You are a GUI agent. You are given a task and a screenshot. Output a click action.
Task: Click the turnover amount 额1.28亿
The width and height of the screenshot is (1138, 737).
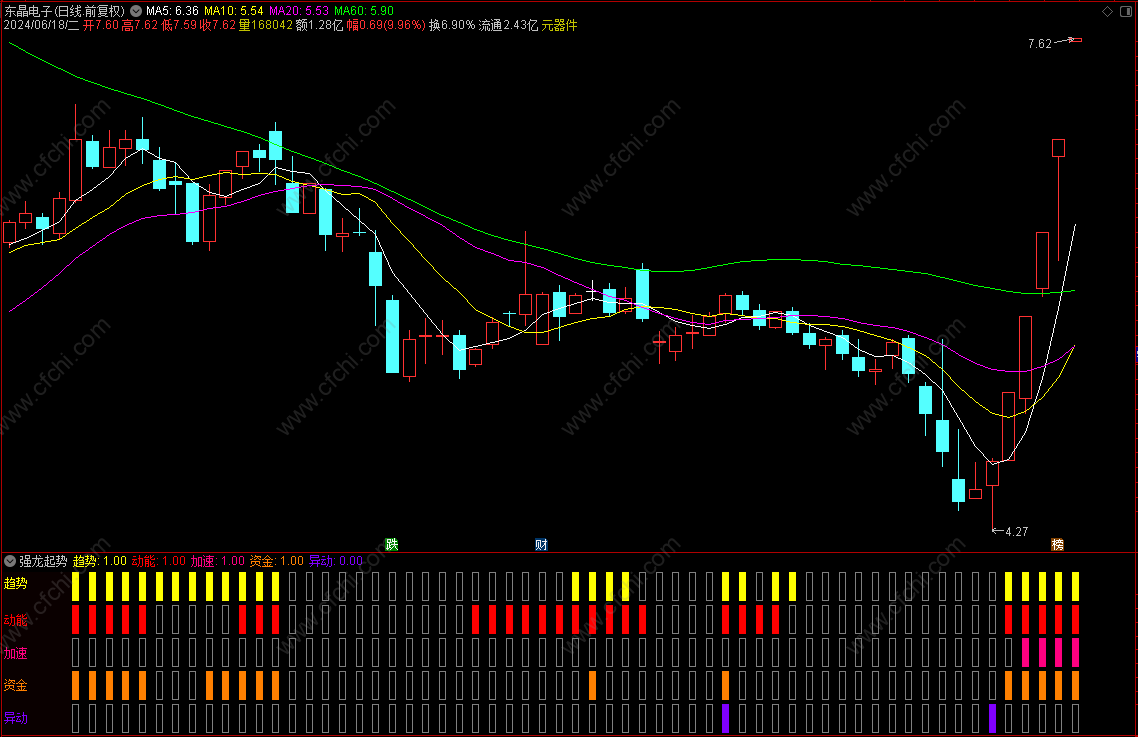[x=319, y=25]
